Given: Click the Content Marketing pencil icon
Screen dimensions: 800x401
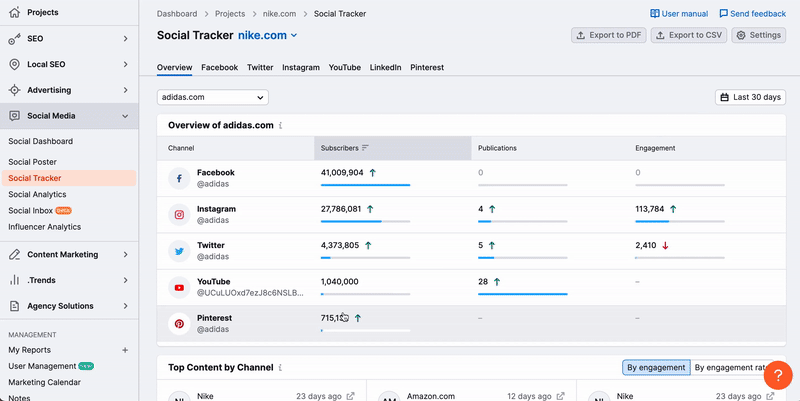Looking at the screenshot, I should point(15,255).
